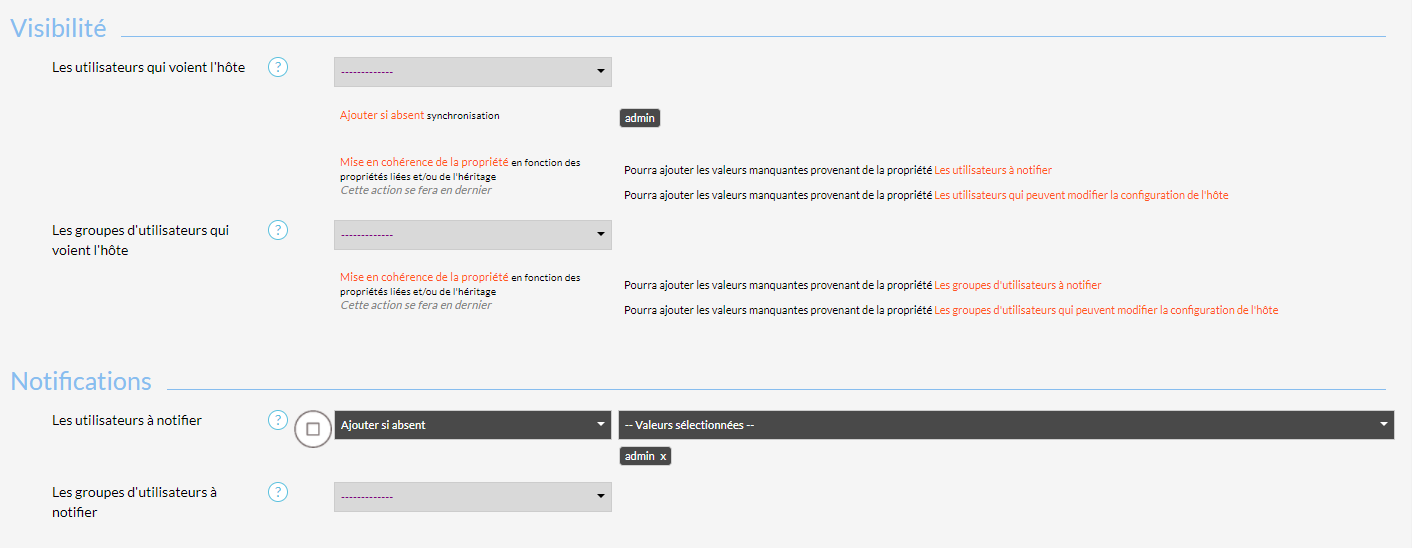Toggle the round checkbox beside "Ajouter si absent" dropdown

[x=313, y=429]
